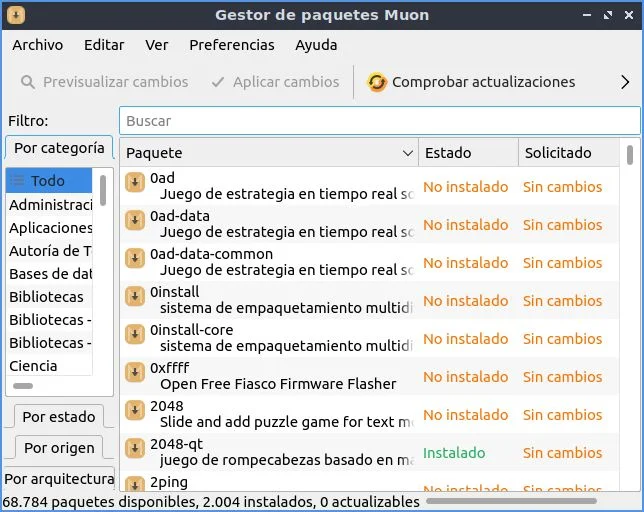Switch to Por categoría tab
This screenshot has width=644, height=512.
[59, 148]
